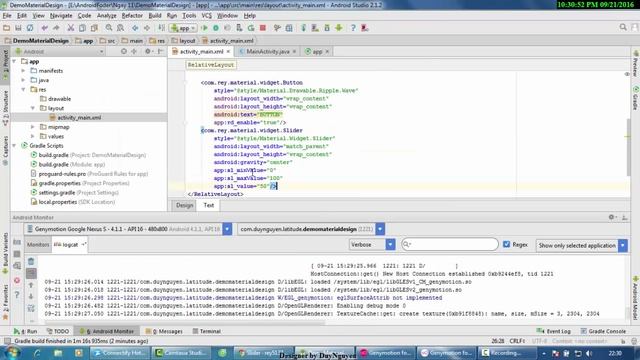Screen dimensions: 640x360
Task: Open the Show only selected application dropdown
Action: point(623,245)
